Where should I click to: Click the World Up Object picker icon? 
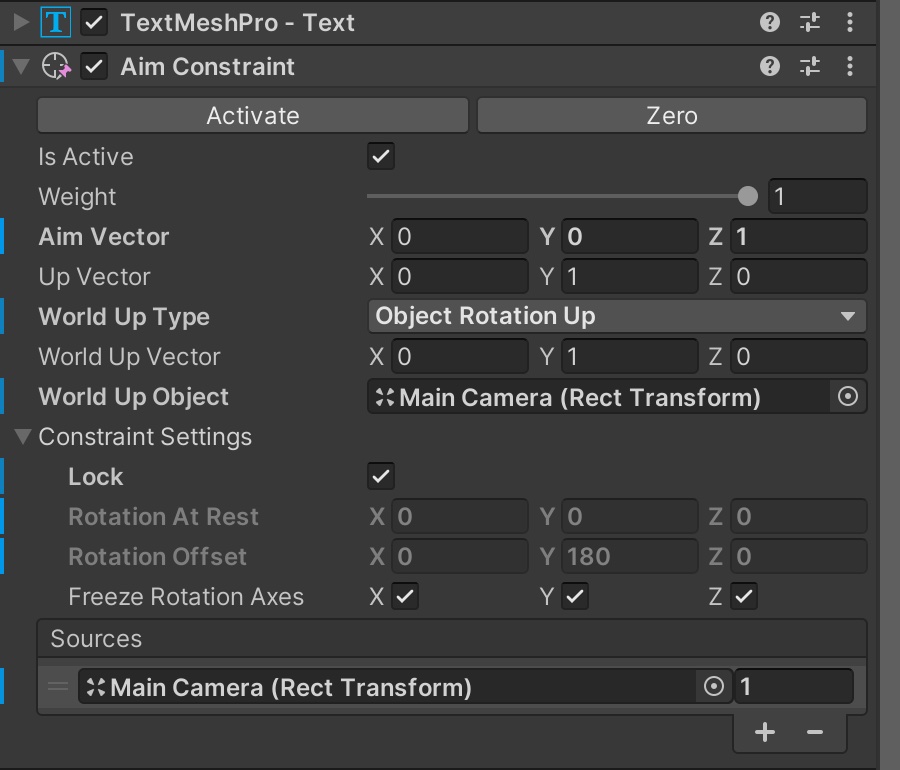[x=848, y=397]
